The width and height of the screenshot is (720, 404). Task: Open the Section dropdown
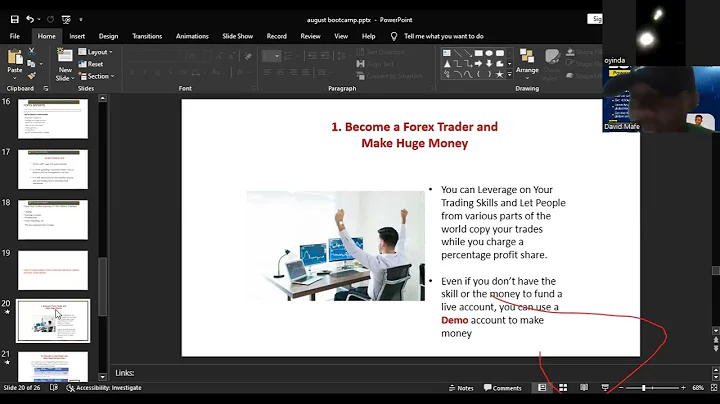[x=96, y=76]
